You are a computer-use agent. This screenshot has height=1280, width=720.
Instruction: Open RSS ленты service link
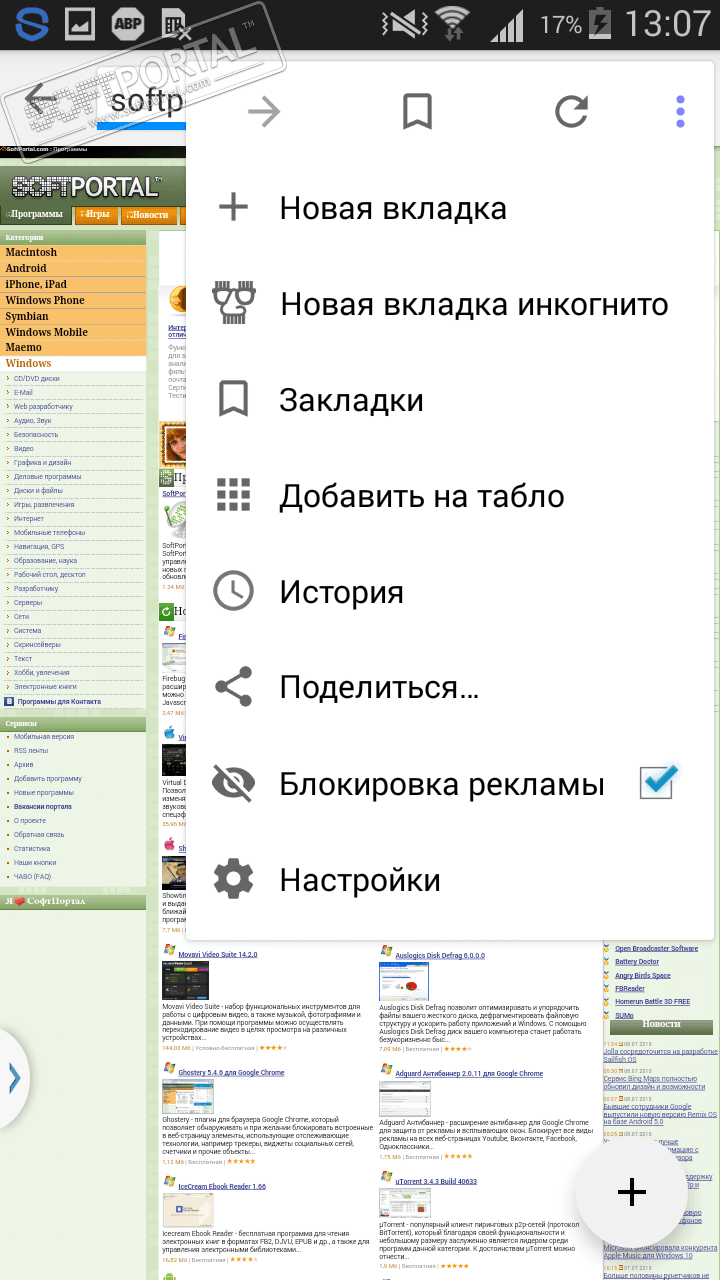click(x=31, y=751)
